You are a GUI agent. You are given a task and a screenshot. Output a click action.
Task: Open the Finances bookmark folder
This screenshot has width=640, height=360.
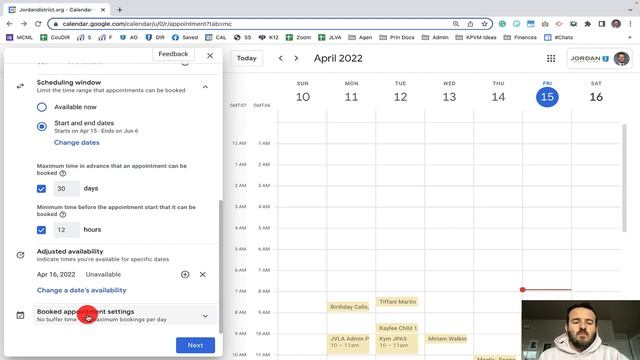coord(520,37)
